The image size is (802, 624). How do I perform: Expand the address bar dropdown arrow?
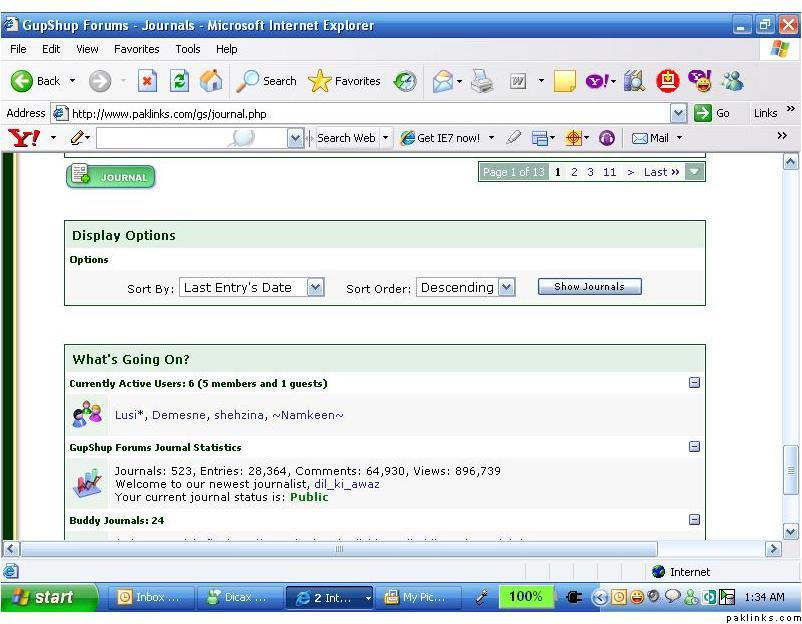[679, 113]
